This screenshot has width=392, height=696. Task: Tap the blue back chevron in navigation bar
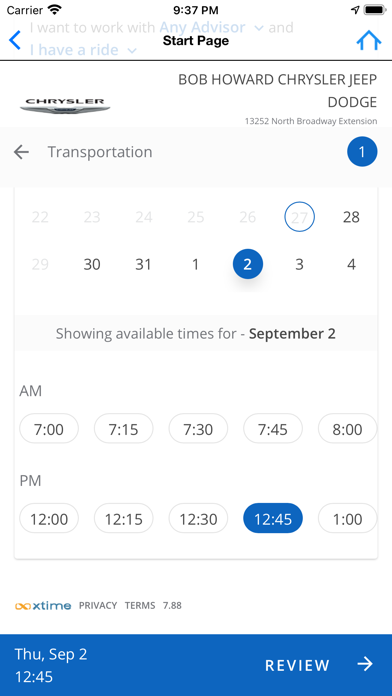click(15, 40)
